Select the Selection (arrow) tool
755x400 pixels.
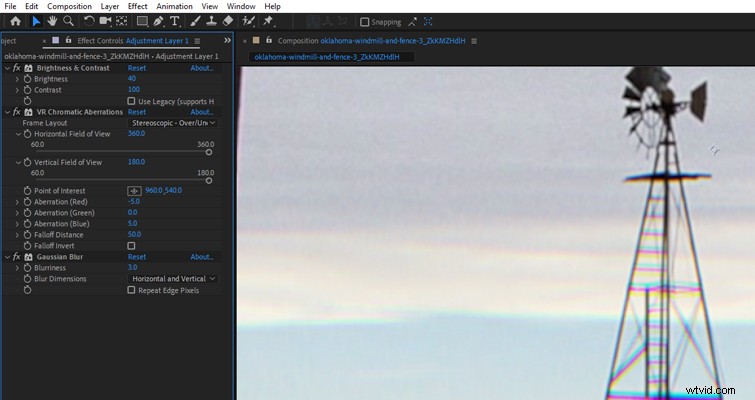(x=36, y=21)
